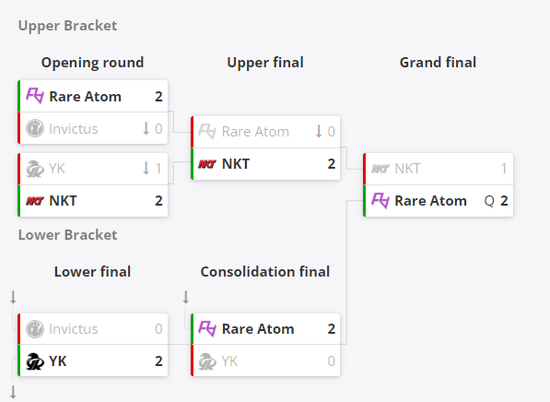Click the down arrow above the lower final match
The width and height of the screenshot is (550, 402).
[x=13, y=297]
